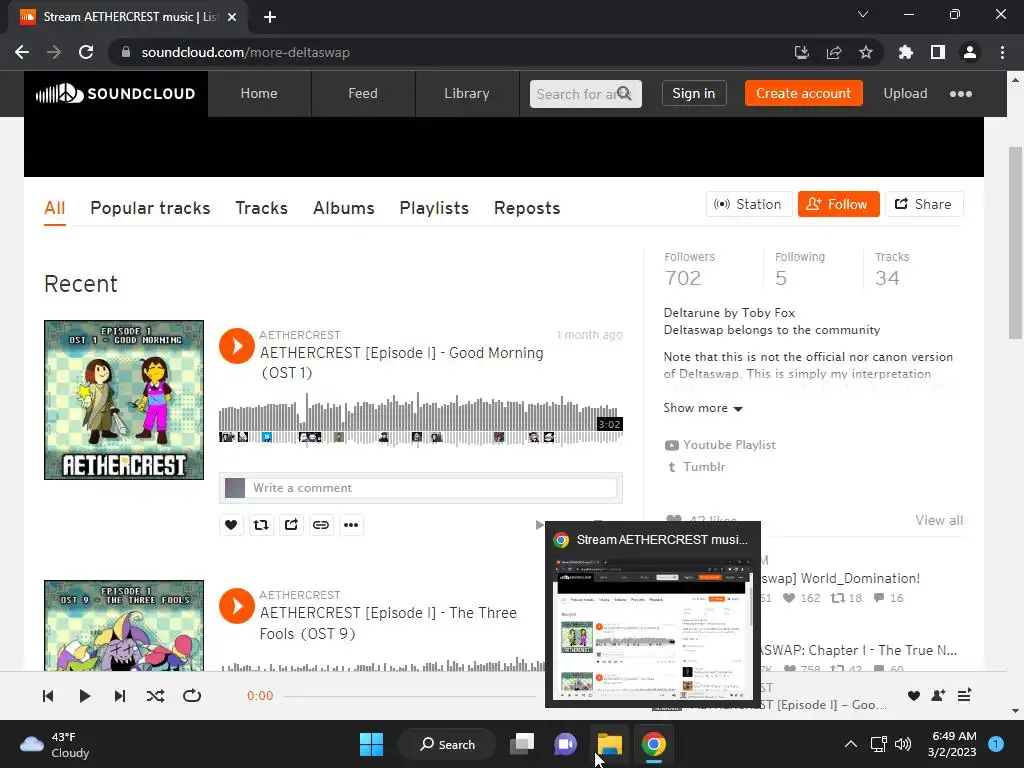Show hidden icons tray chevron
The image size is (1024, 768).
[850, 744]
